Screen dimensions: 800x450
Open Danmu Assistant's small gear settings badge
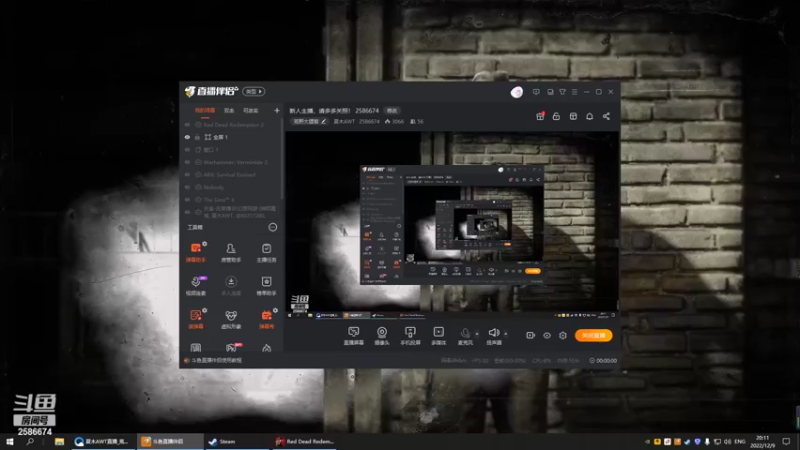point(205,244)
